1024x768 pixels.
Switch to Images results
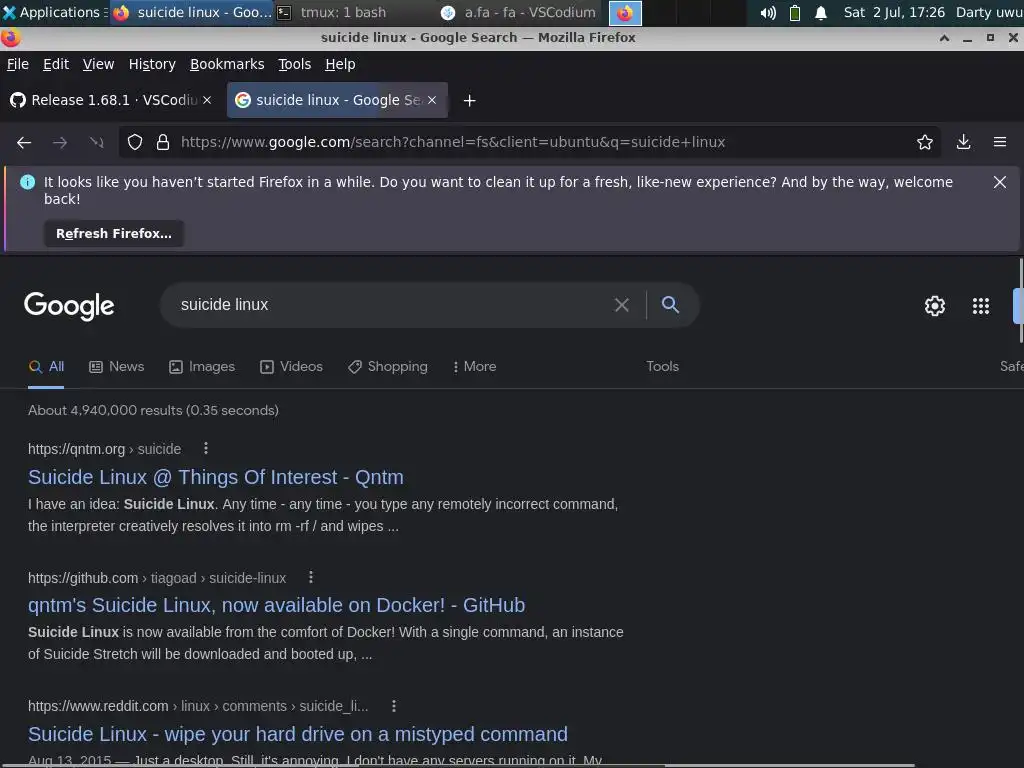coord(202,367)
